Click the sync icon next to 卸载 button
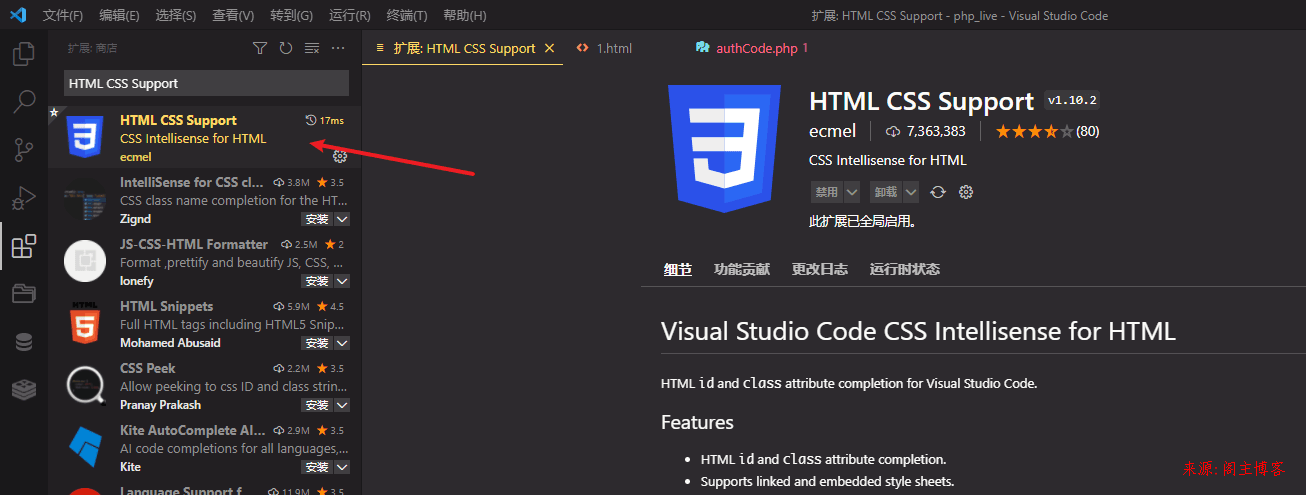 click(x=938, y=192)
